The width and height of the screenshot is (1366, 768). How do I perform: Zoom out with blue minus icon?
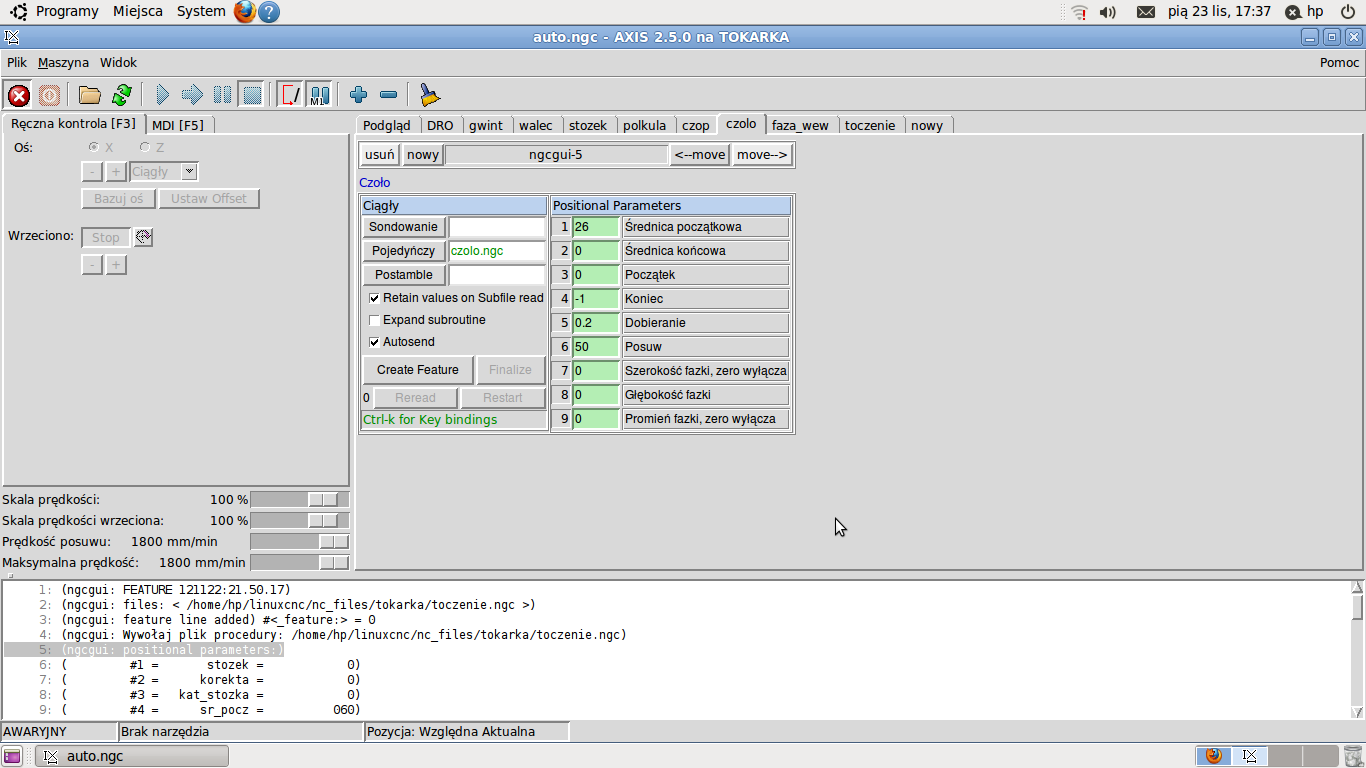[x=389, y=95]
